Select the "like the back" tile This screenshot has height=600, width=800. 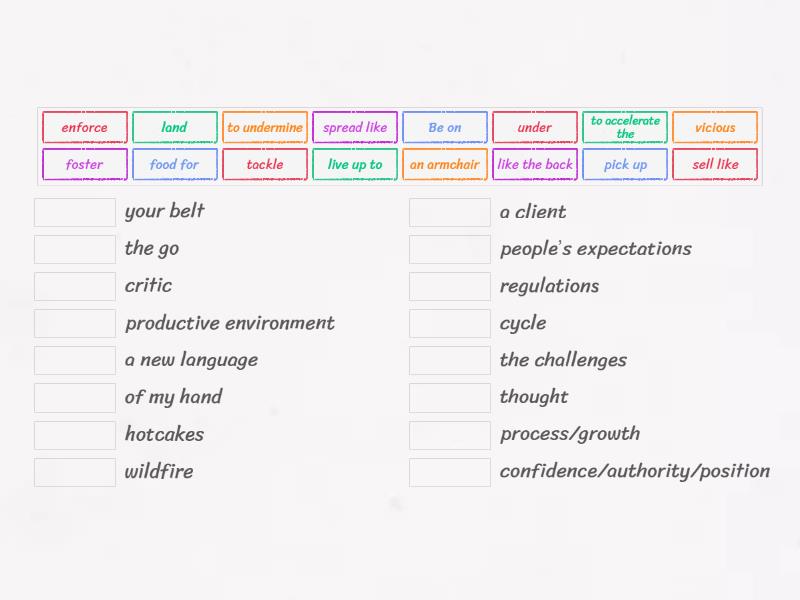coord(535,164)
